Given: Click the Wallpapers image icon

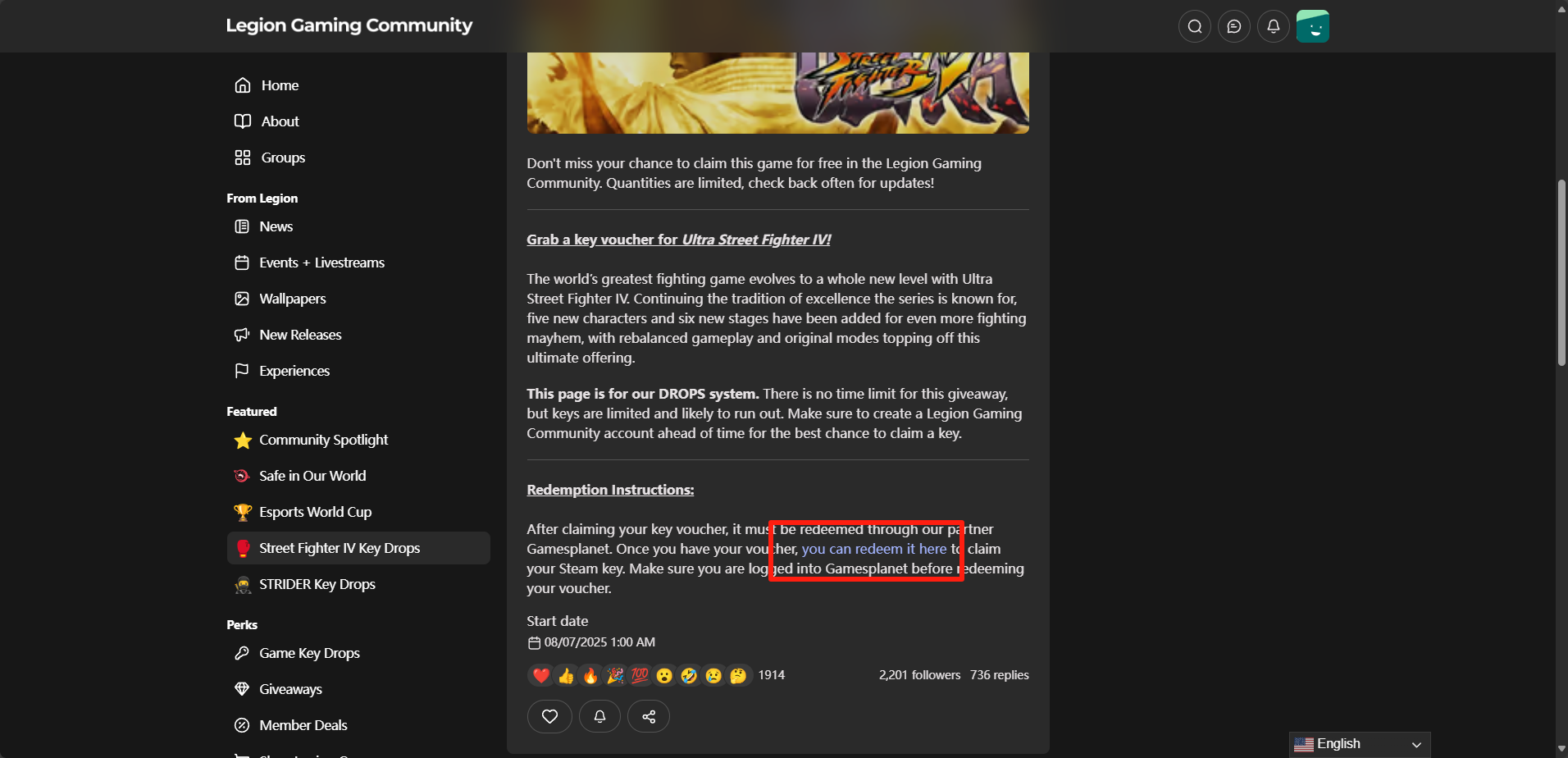Looking at the screenshot, I should [x=242, y=299].
